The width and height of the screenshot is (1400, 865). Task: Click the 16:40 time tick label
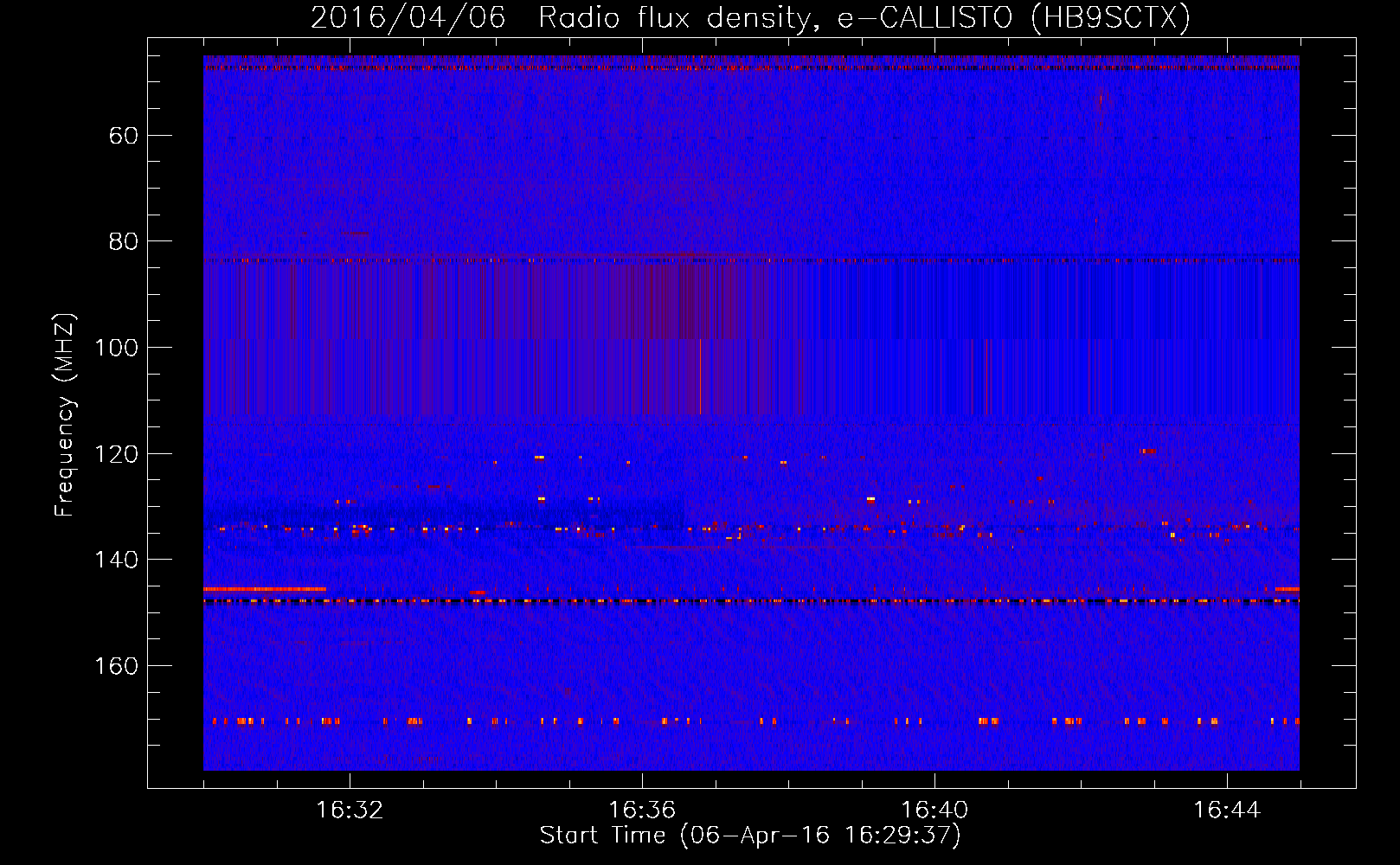click(934, 811)
